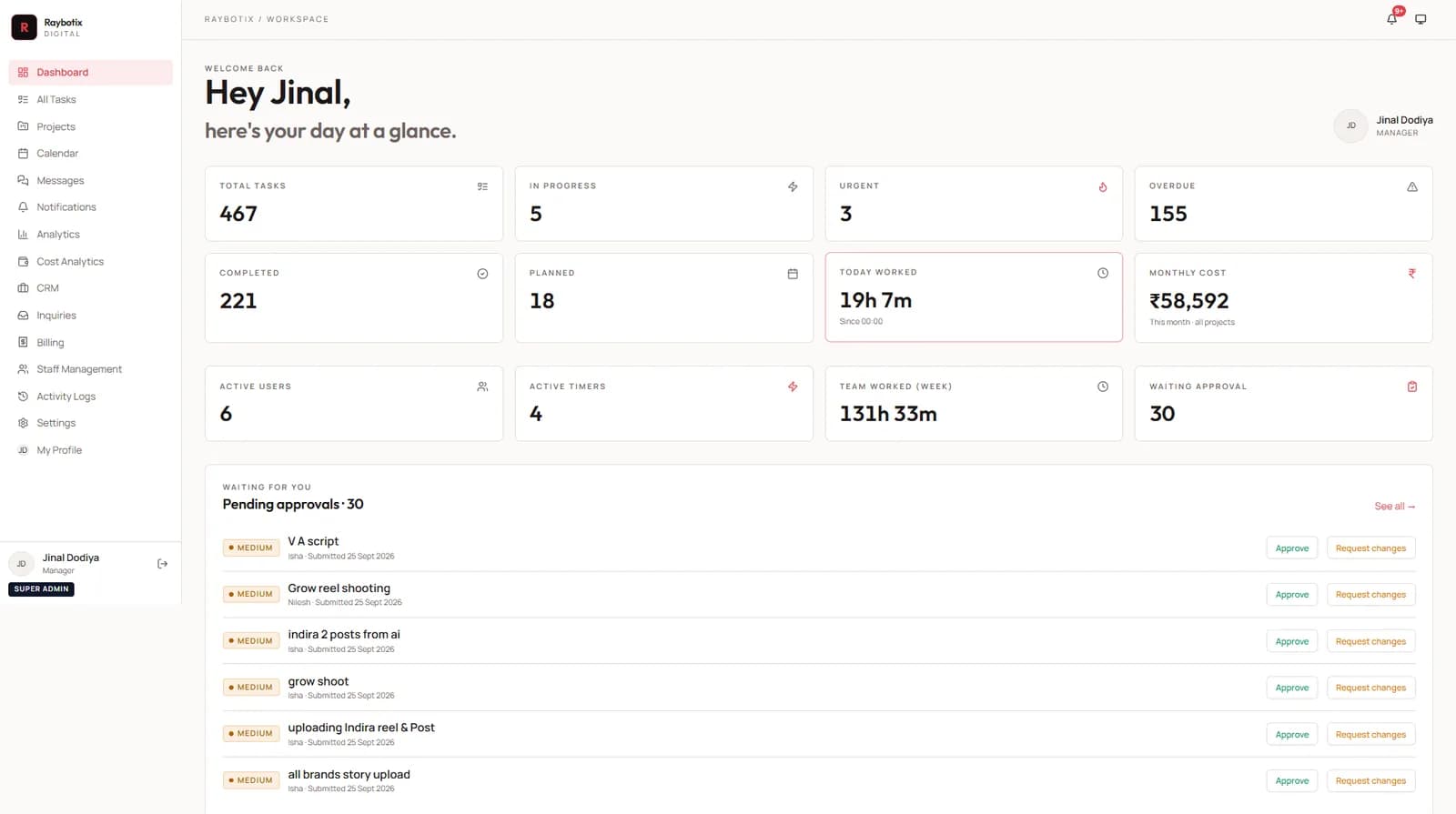Click the SUPER ADMIN badge
Viewport: 1456px width, 814px height.
[41, 589]
